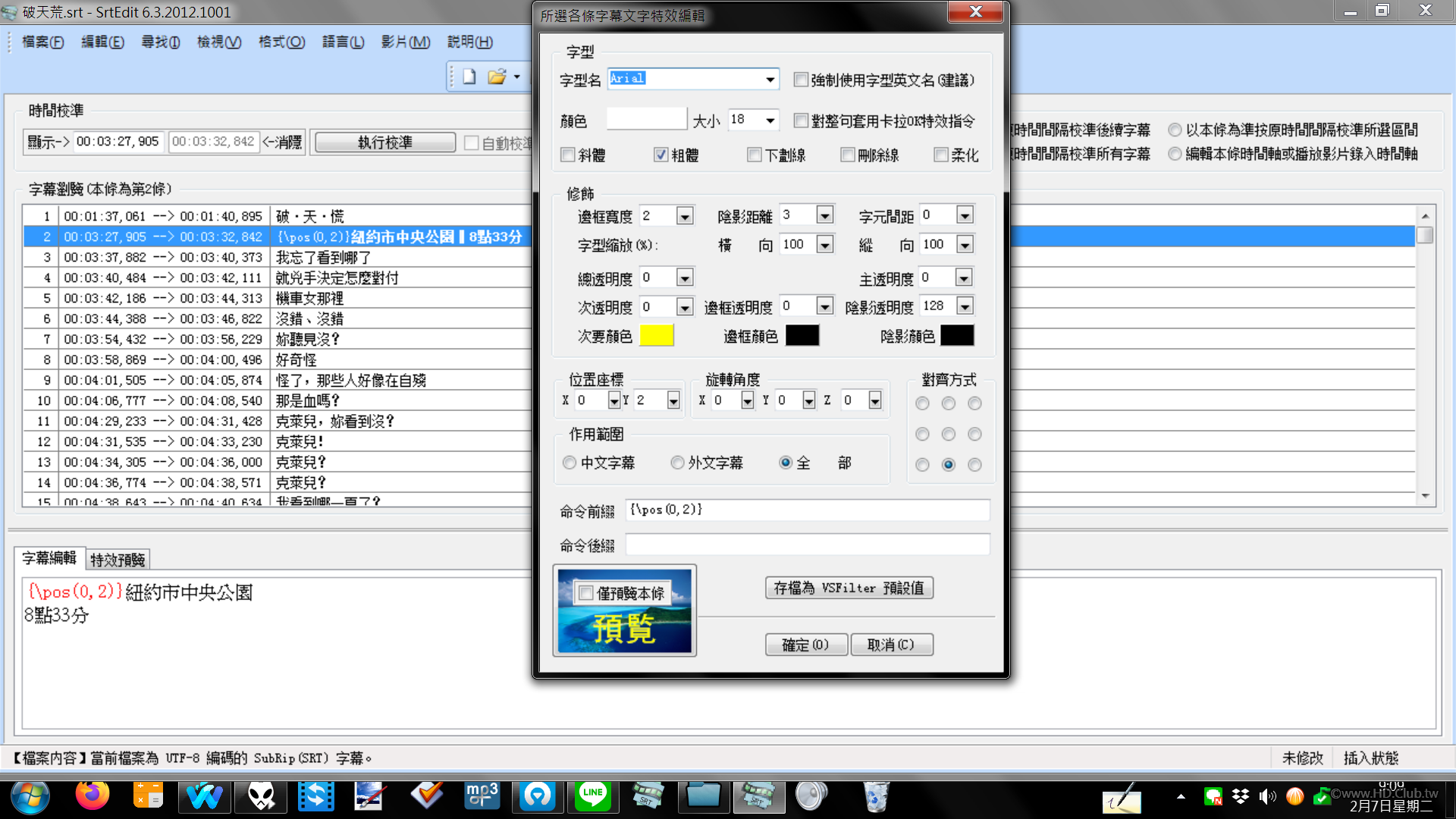
Task: Click the New document icon on the toolbar
Action: coord(468,77)
